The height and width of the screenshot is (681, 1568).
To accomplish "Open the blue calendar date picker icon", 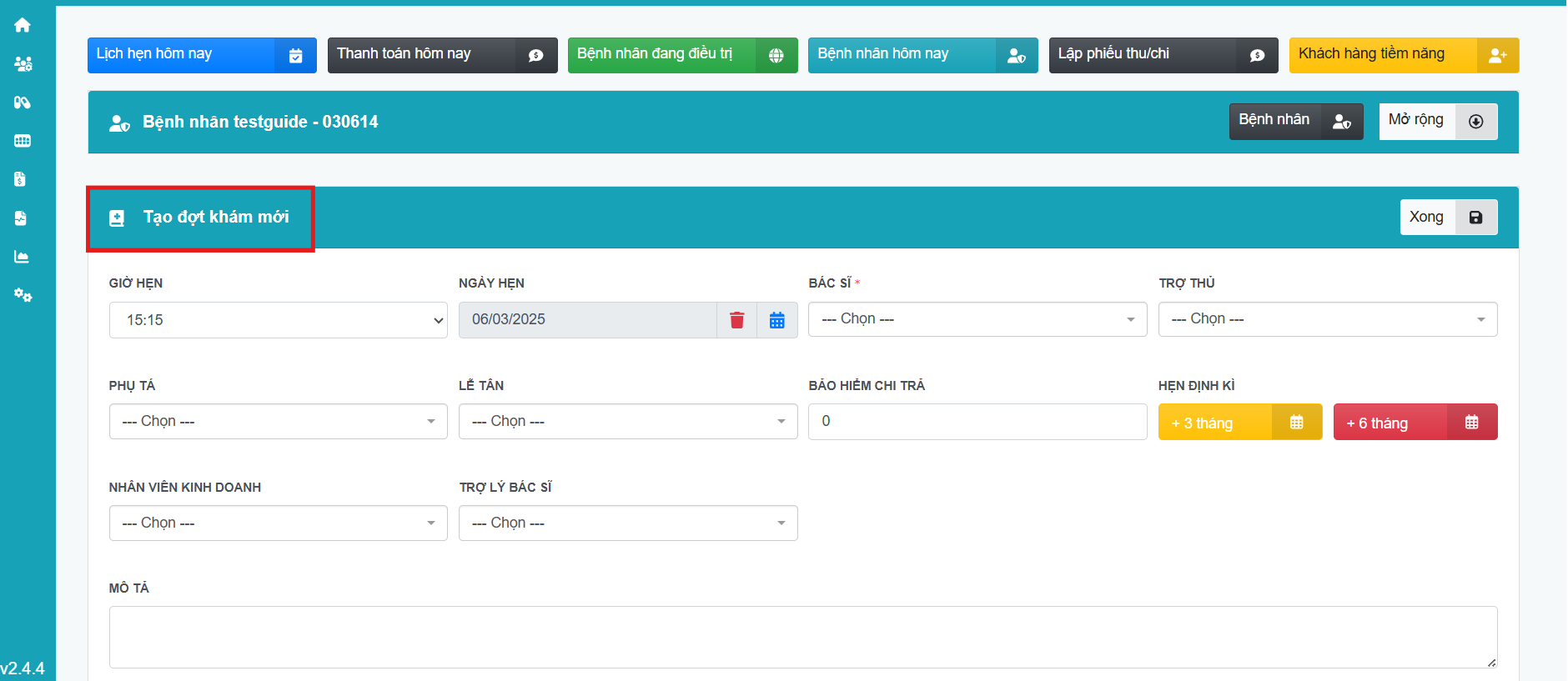I will [x=776, y=320].
